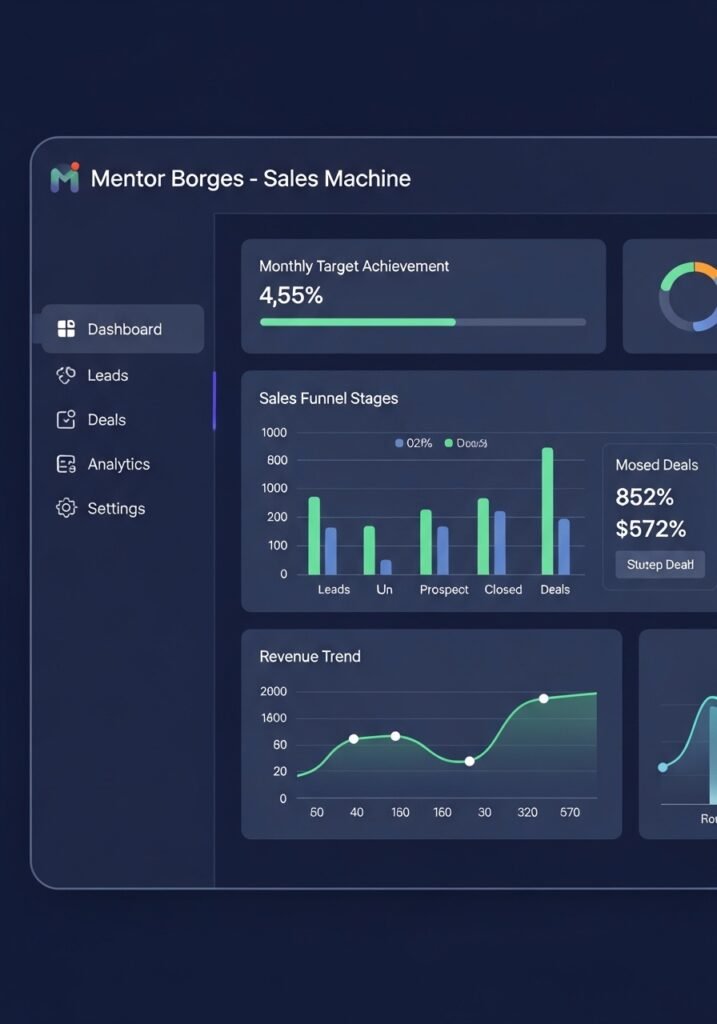The height and width of the screenshot is (1024, 717).
Task: Toggle the green legend series marker
Action: [449, 443]
